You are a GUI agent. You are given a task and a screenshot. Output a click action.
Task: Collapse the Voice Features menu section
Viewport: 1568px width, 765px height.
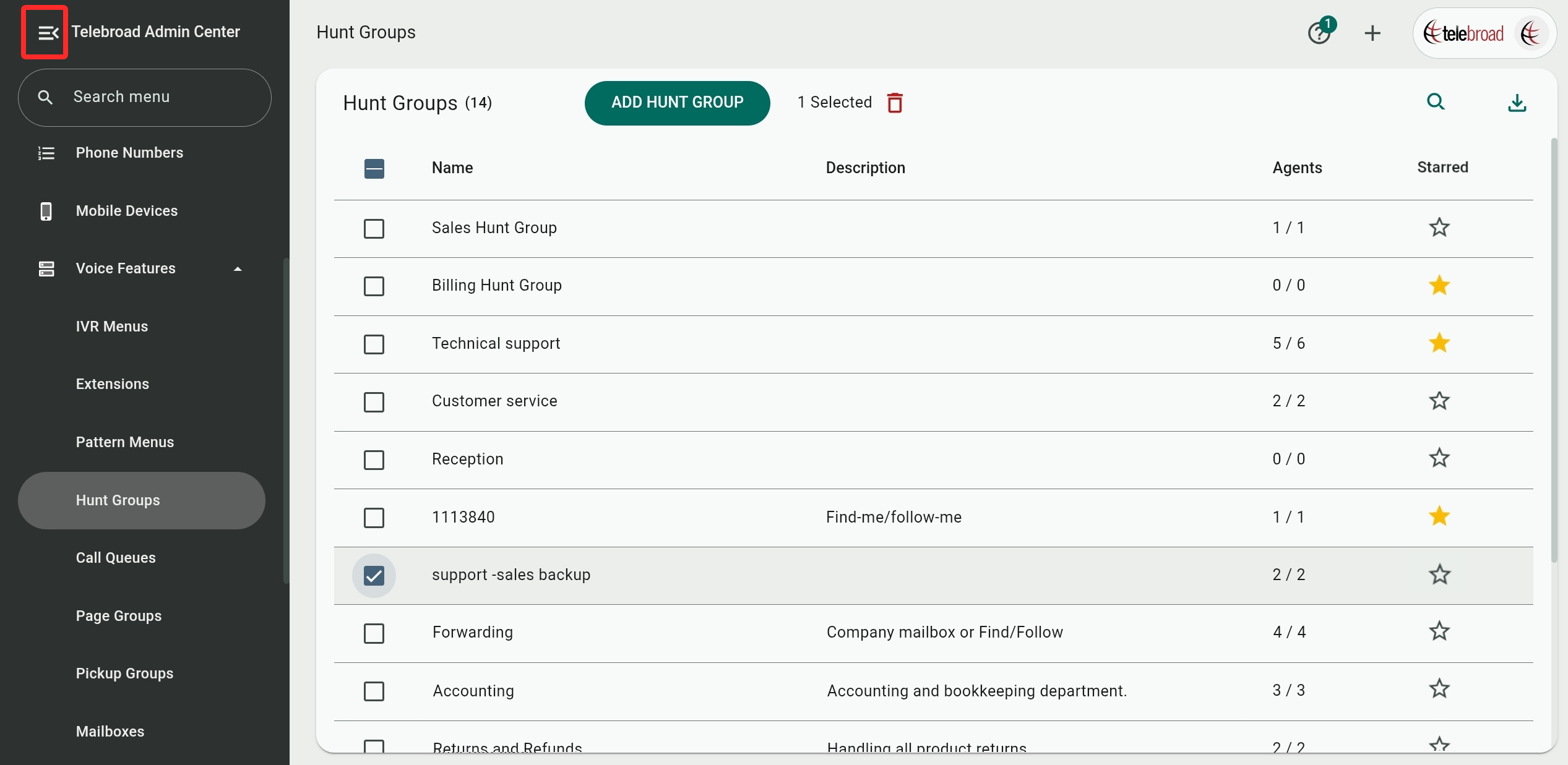(x=238, y=268)
